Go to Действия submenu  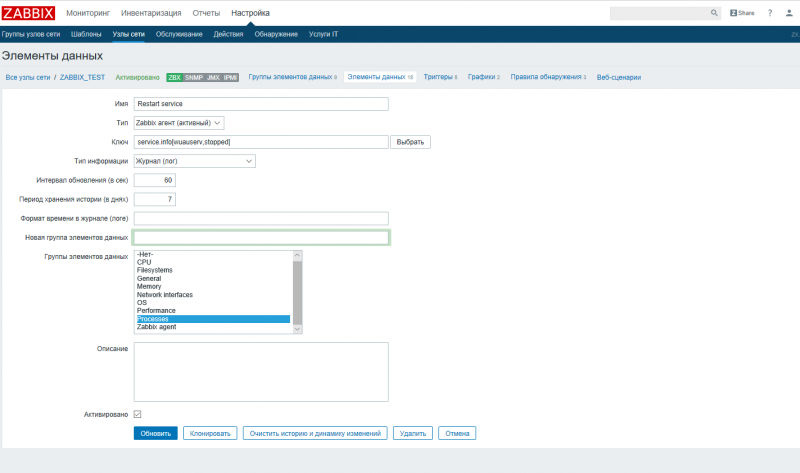pyautogui.click(x=228, y=34)
